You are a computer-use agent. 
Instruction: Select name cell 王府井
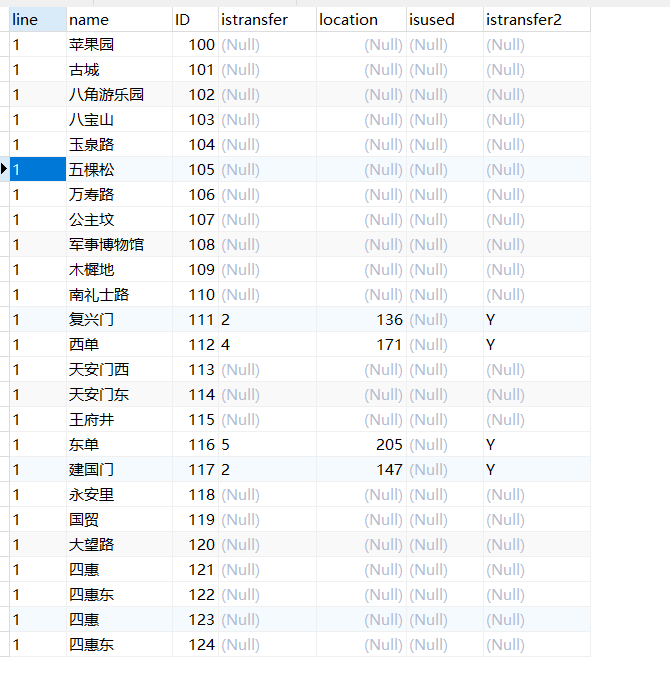coord(119,420)
